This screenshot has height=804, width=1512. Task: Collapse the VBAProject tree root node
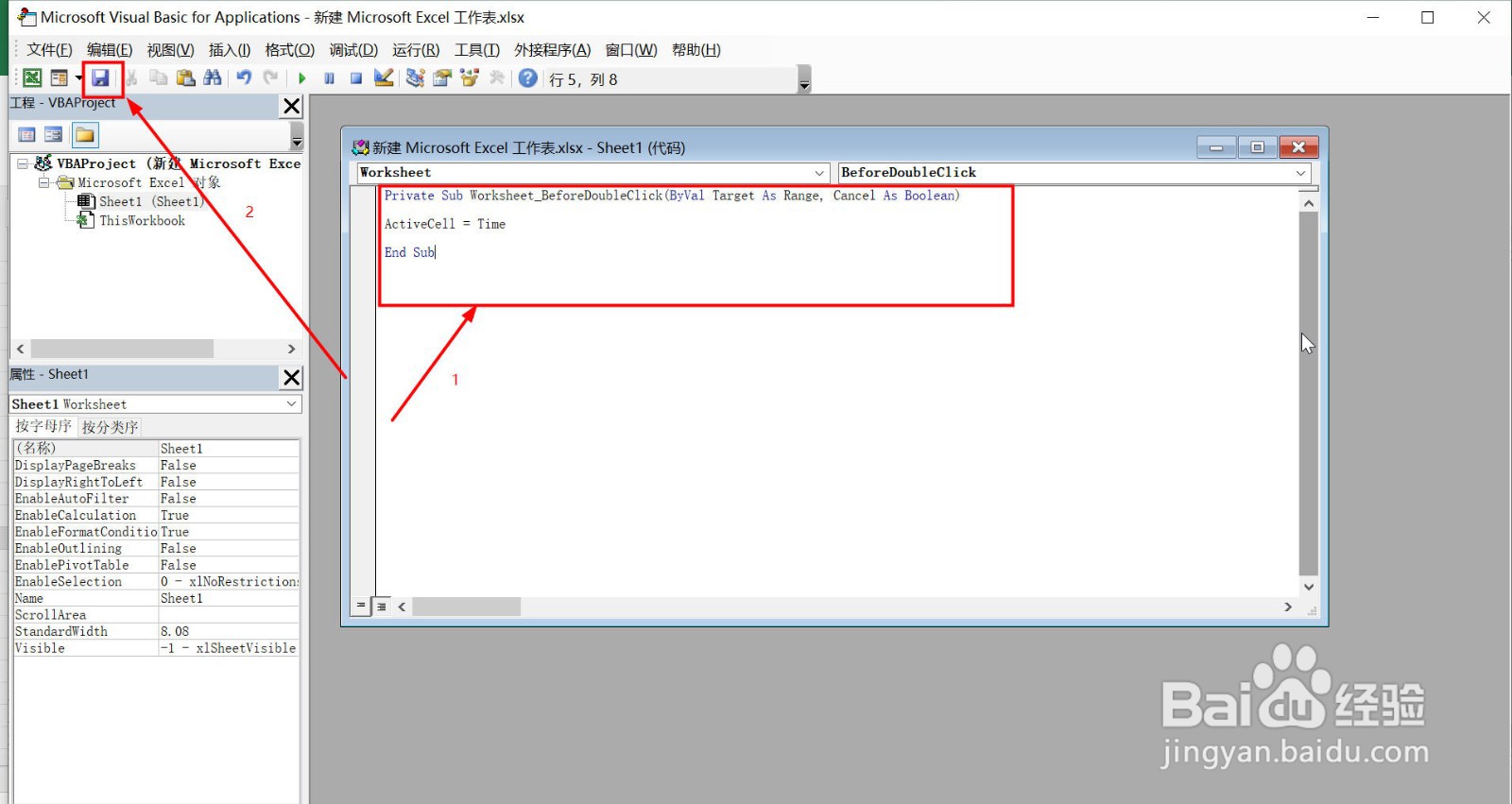[23, 163]
